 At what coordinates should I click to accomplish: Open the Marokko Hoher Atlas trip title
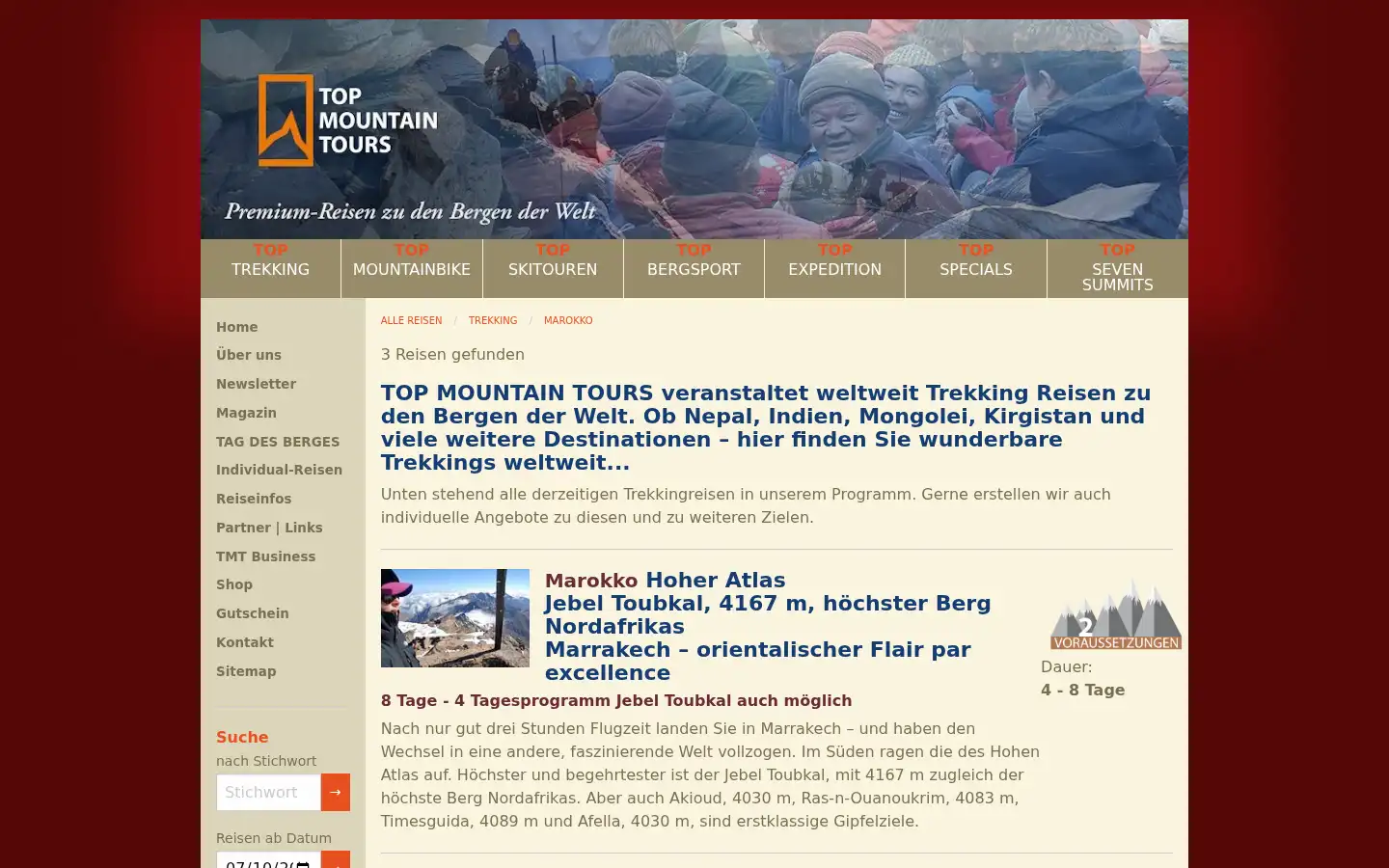coord(767,626)
